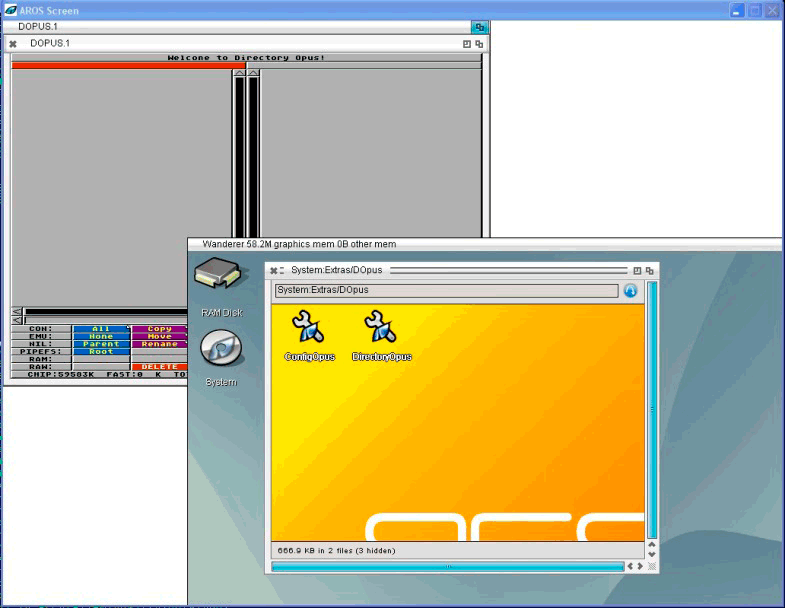The height and width of the screenshot is (608, 785).
Task: Click zoom gadget of DOPUS.1 window
Action: click(x=467, y=44)
